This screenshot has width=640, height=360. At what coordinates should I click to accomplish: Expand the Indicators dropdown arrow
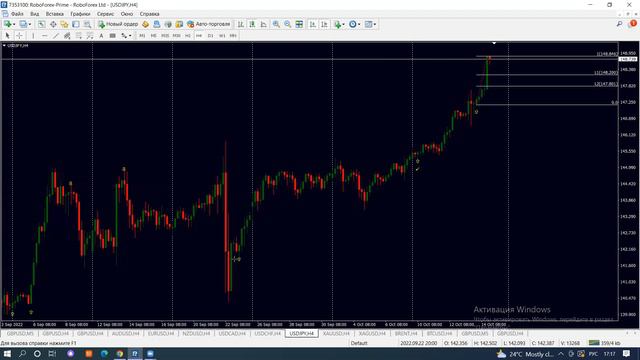click(x=344, y=24)
